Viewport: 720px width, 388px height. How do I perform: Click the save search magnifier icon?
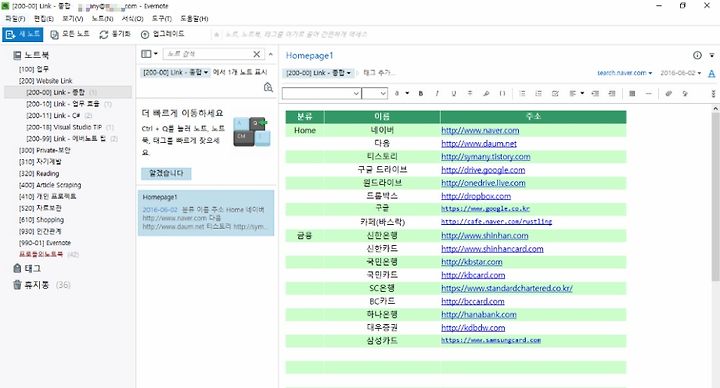268,87
